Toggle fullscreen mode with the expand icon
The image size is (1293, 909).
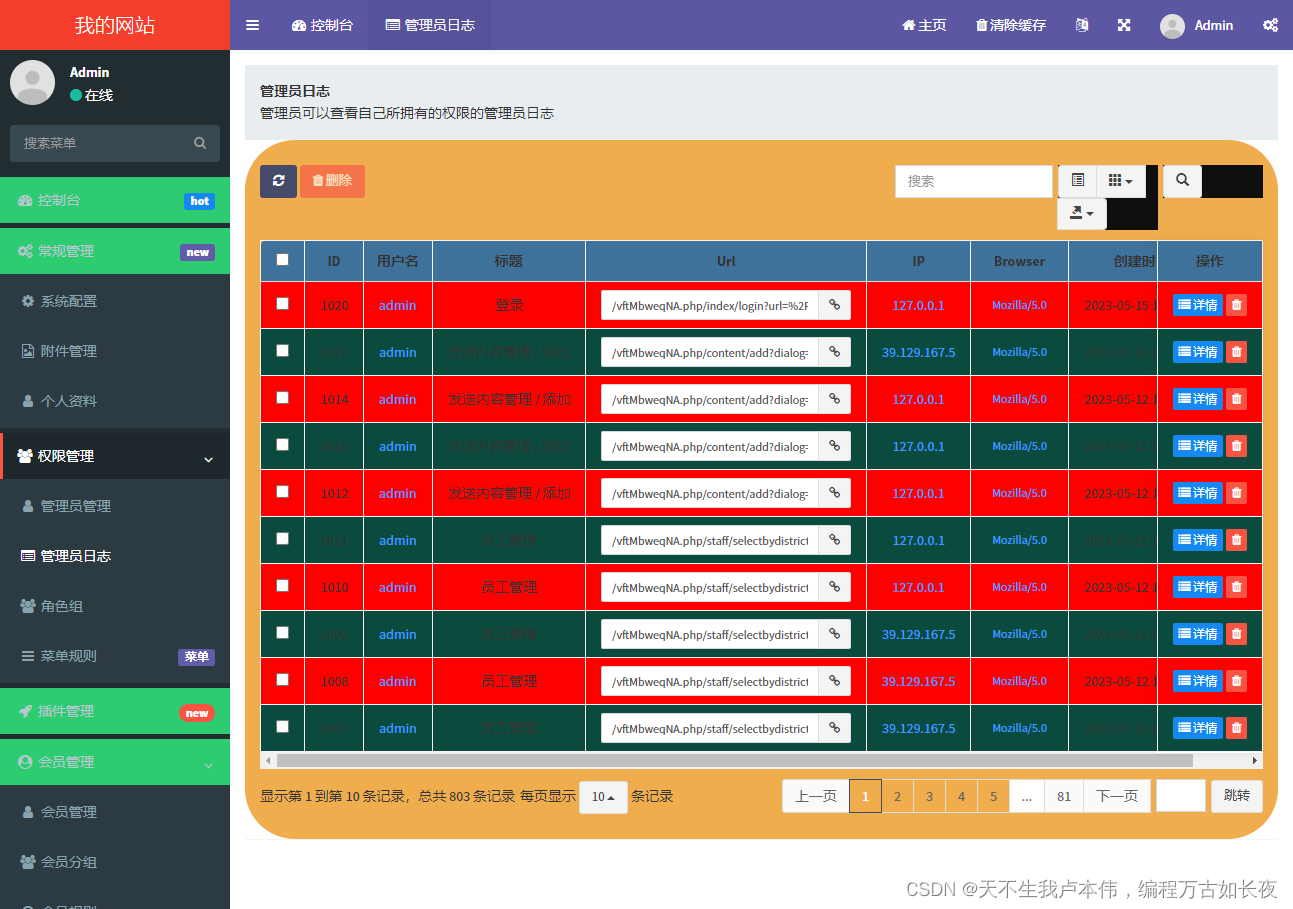pos(1124,25)
